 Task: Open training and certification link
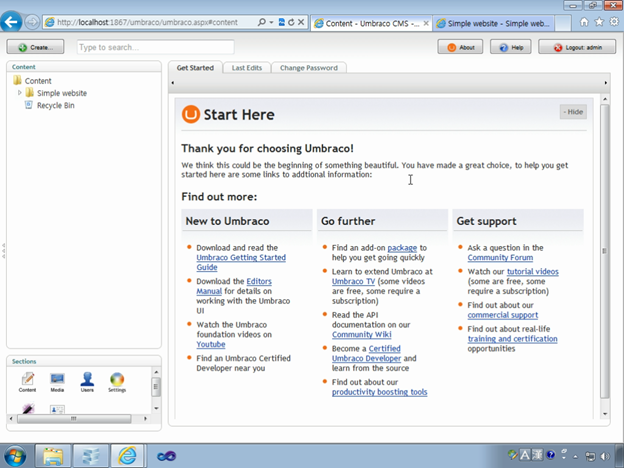[x=512, y=339]
